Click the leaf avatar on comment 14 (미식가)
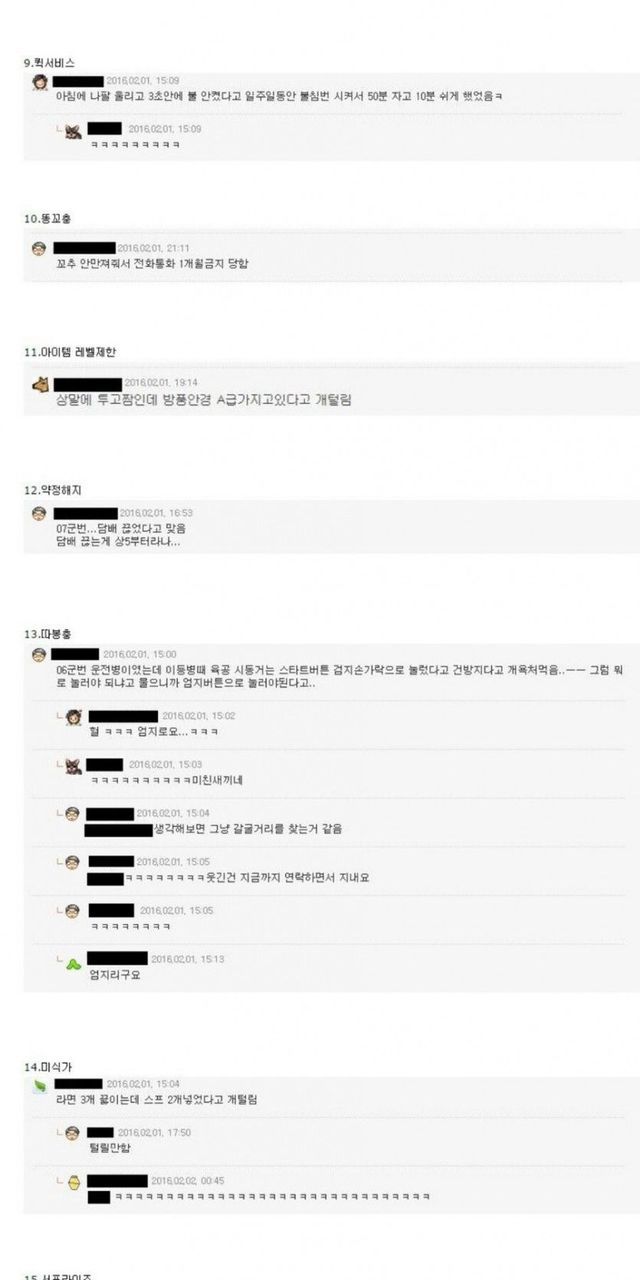This screenshot has height=1280, width=640. (x=40, y=1086)
